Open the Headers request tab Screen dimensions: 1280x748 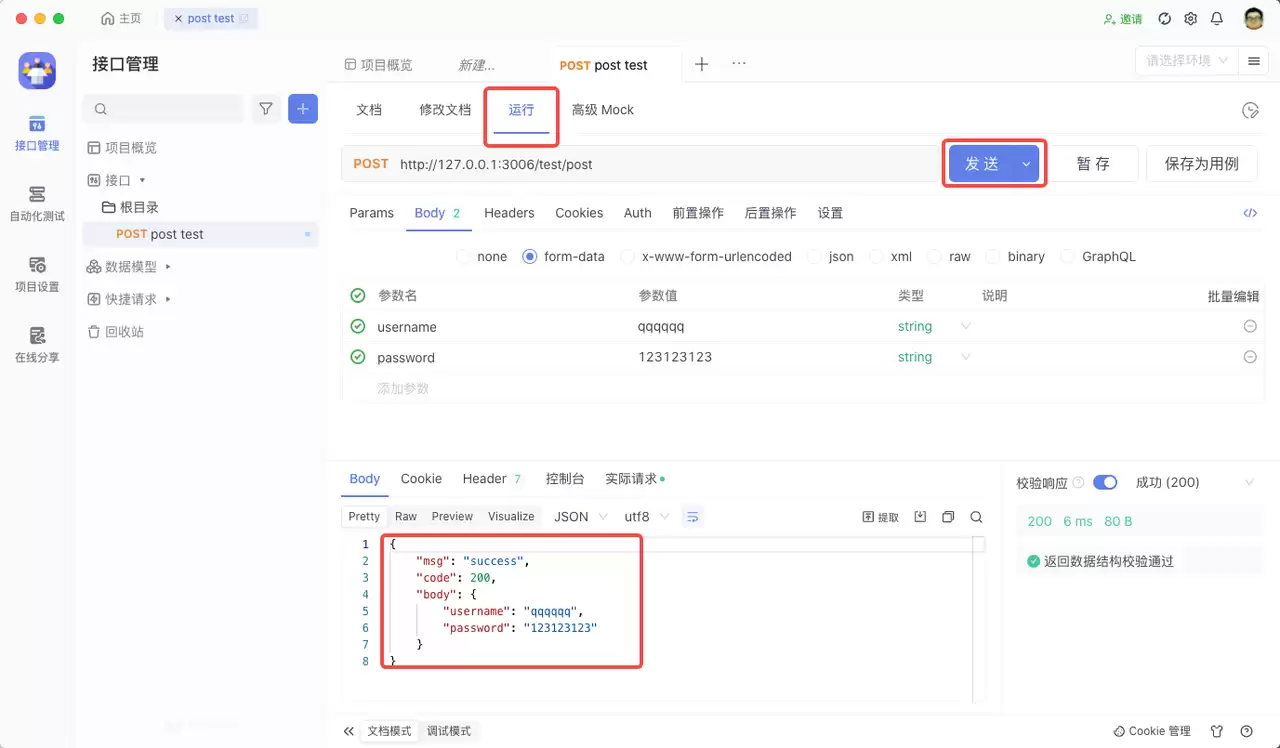point(509,213)
